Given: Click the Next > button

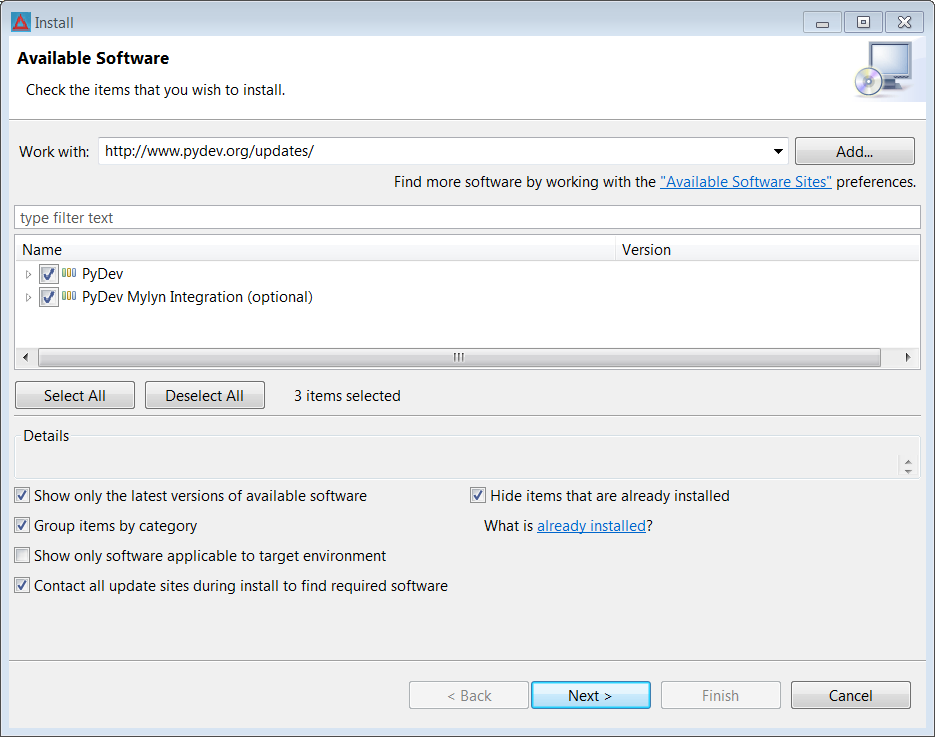Looking at the screenshot, I should click(x=590, y=695).
